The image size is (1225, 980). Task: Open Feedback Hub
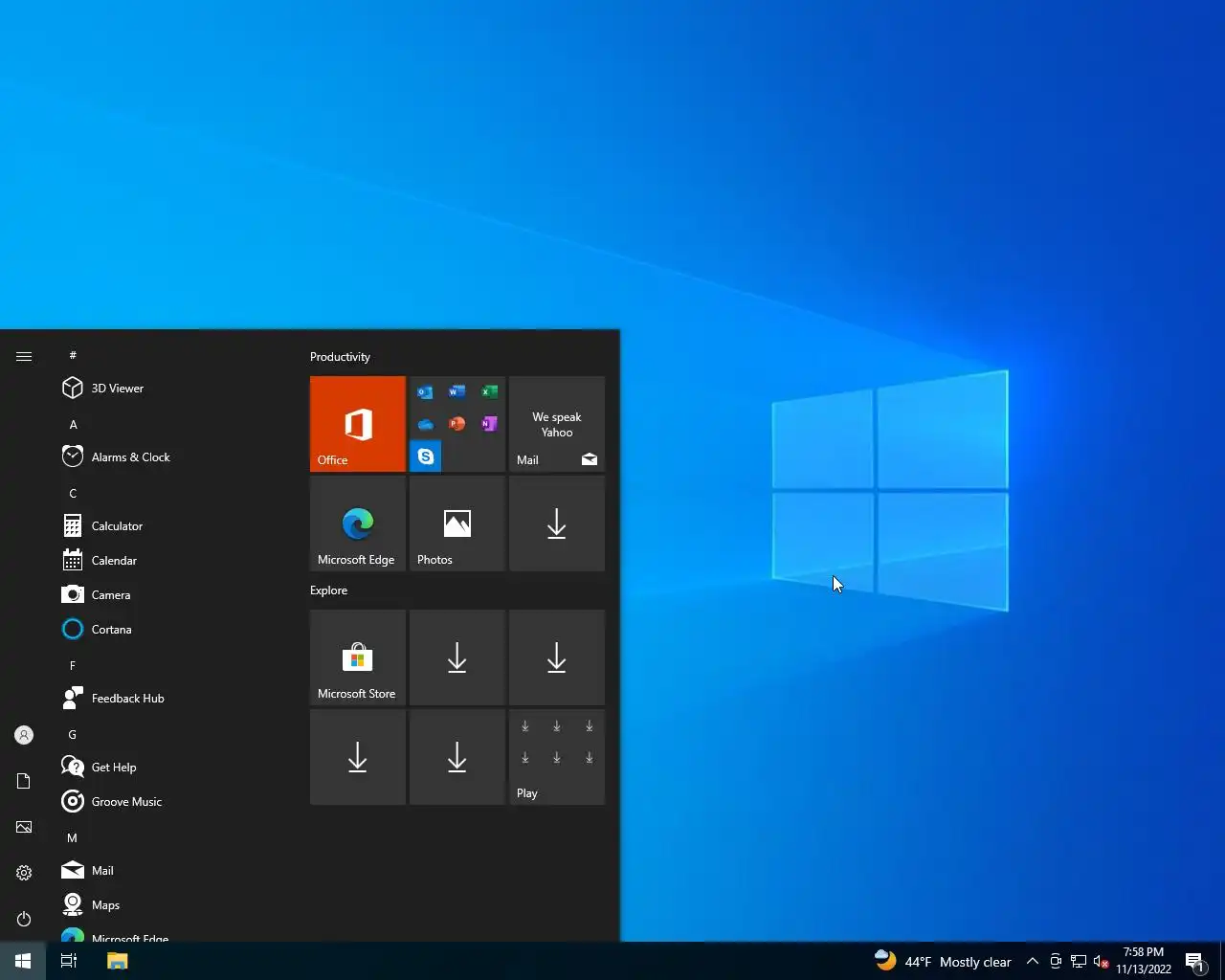[x=170, y=699]
